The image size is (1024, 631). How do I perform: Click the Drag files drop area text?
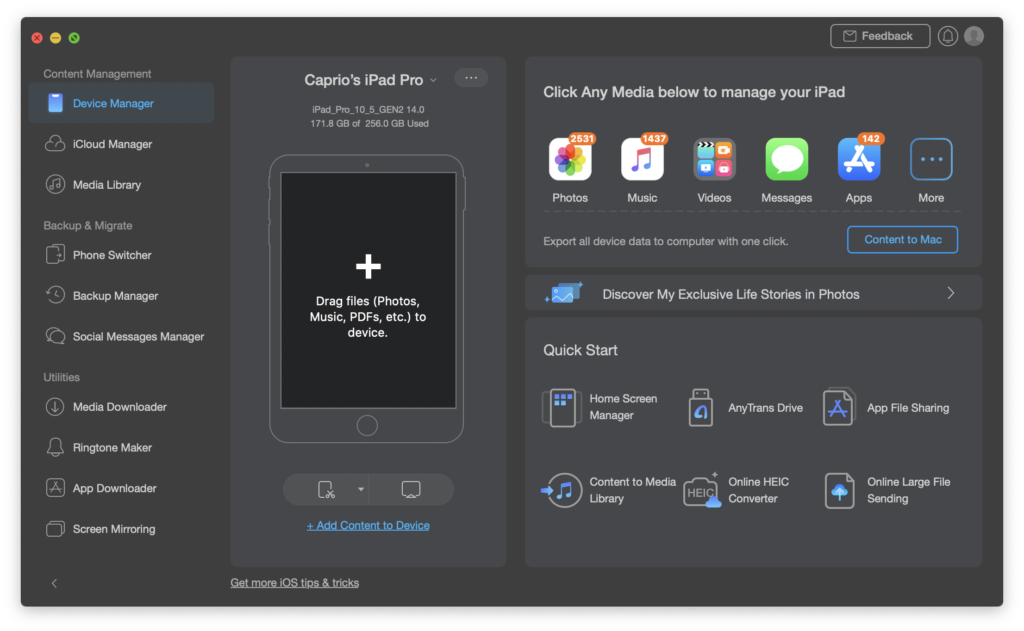(368, 317)
